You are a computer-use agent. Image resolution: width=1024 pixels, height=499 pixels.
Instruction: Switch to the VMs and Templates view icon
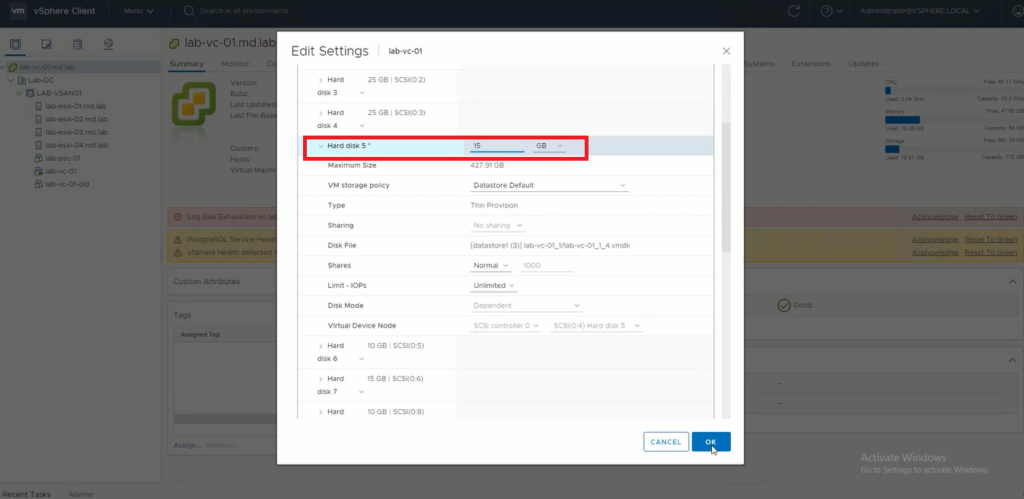46,45
